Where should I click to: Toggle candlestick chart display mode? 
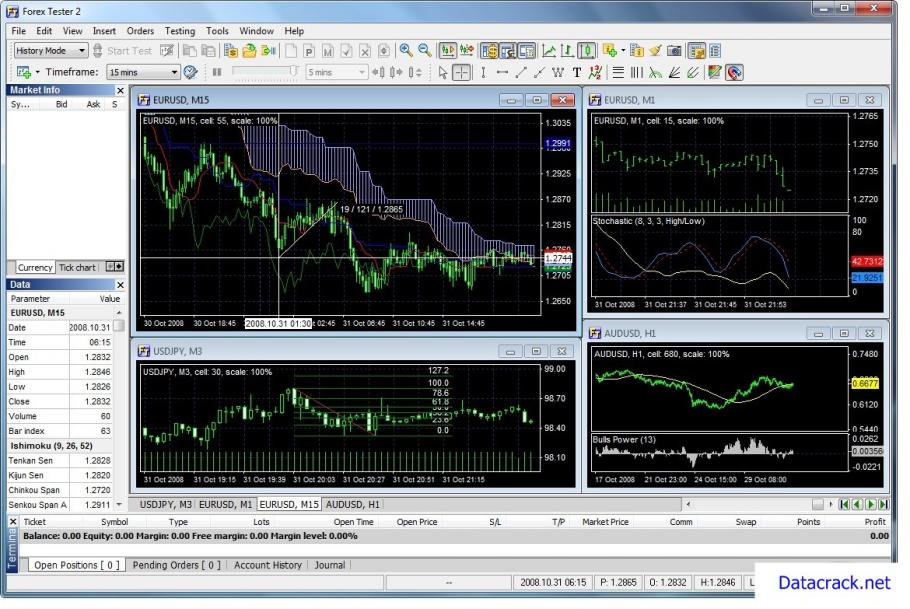coord(587,50)
